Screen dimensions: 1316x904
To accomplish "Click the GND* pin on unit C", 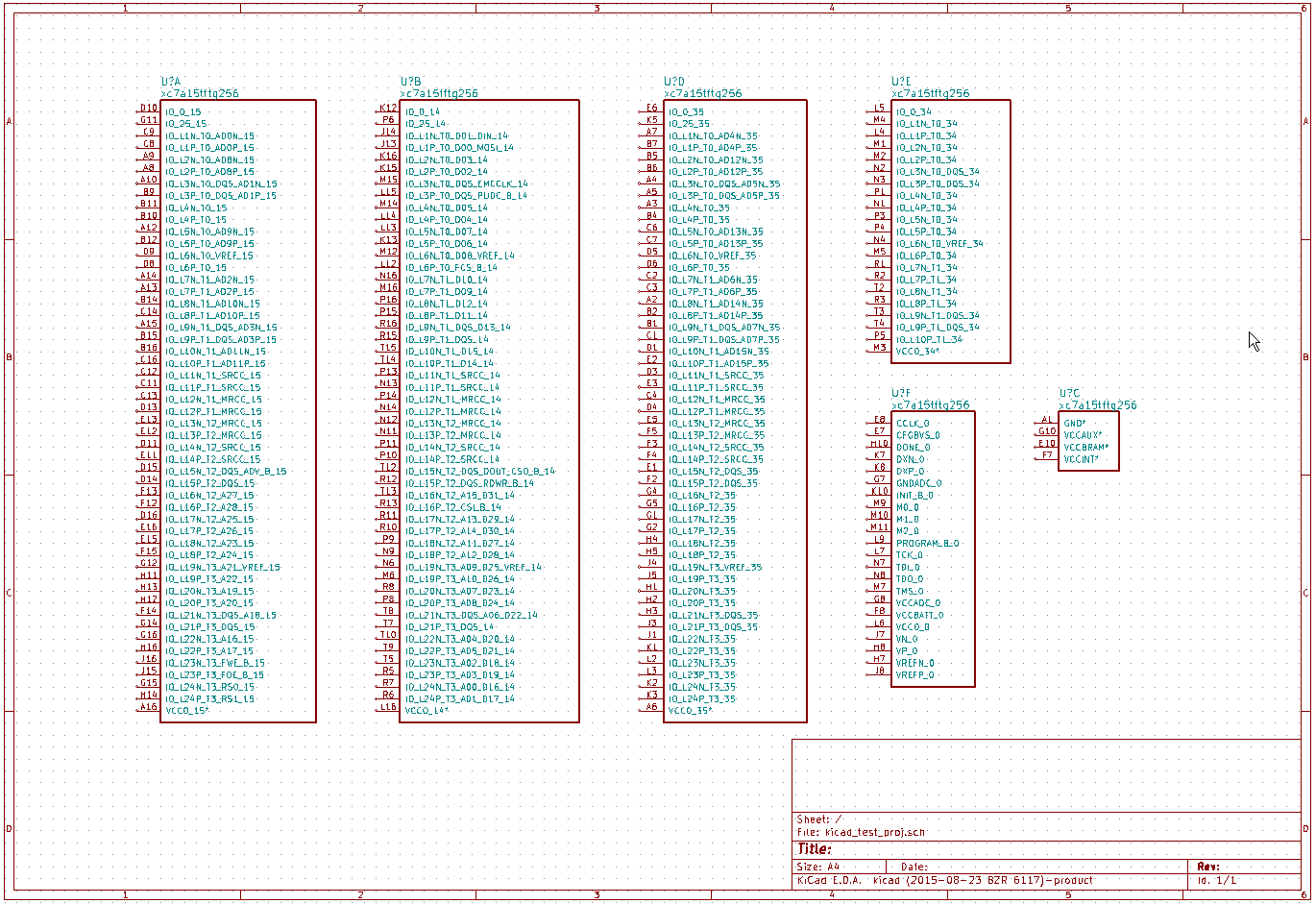I will [x=1075, y=424].
